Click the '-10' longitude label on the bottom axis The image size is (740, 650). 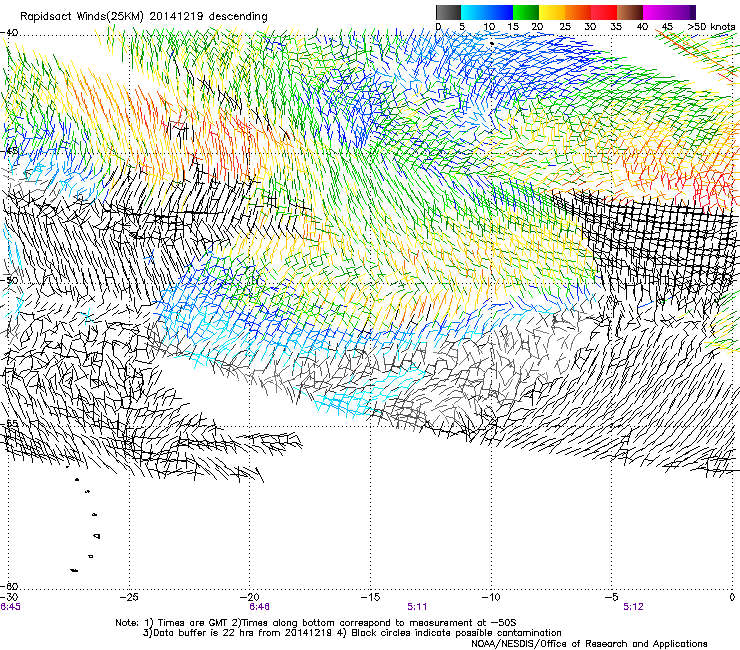(491, 598)
